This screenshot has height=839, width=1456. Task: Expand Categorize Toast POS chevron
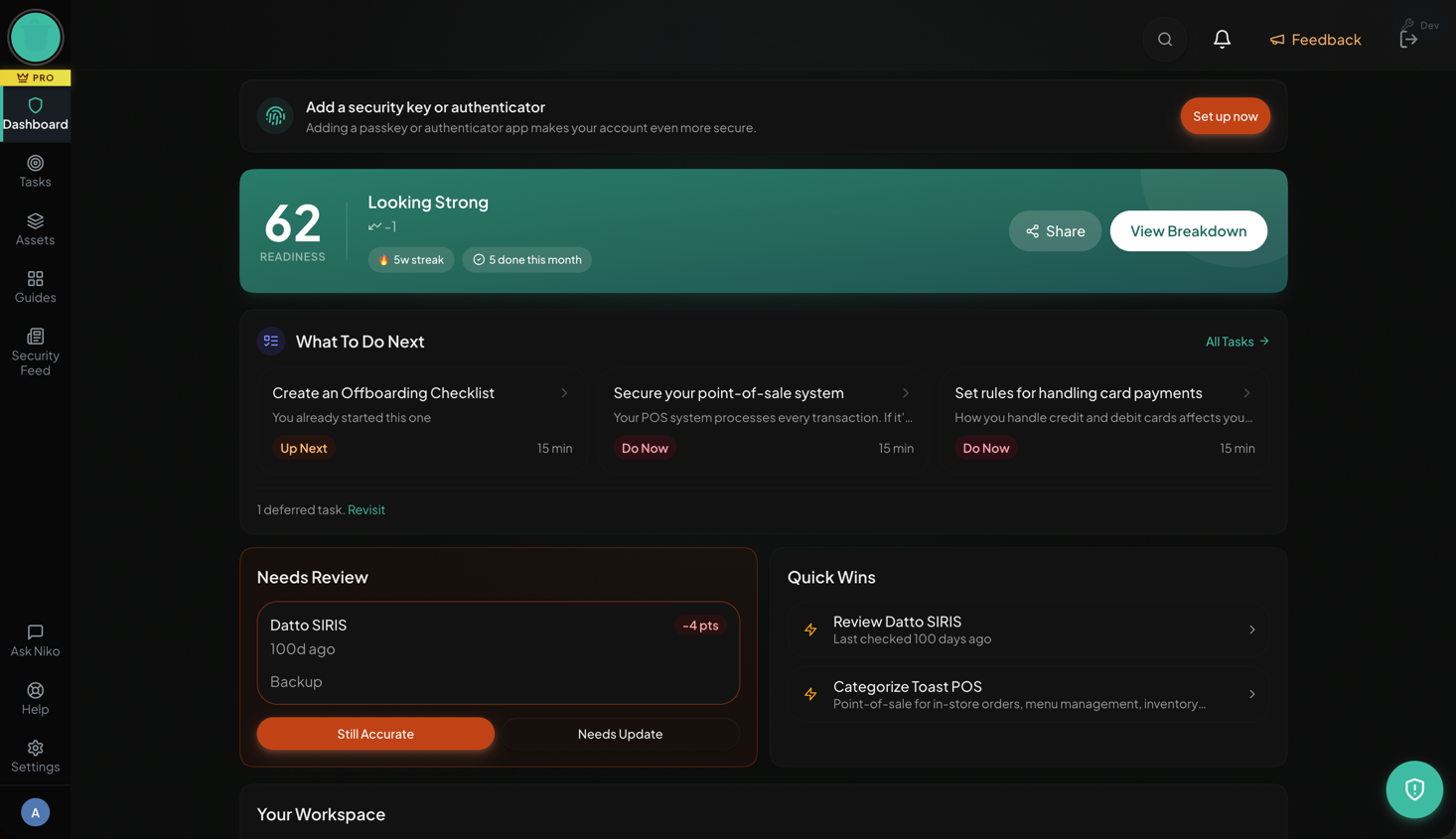[x=1251, y=694]
